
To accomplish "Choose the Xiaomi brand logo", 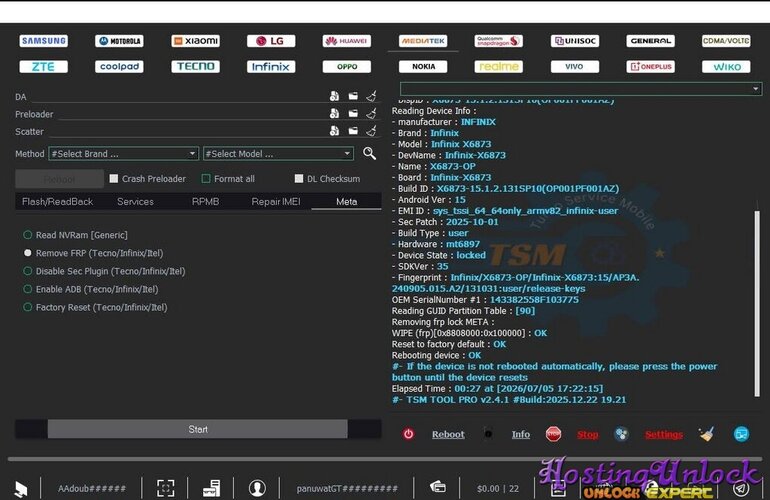I will 195,41.
